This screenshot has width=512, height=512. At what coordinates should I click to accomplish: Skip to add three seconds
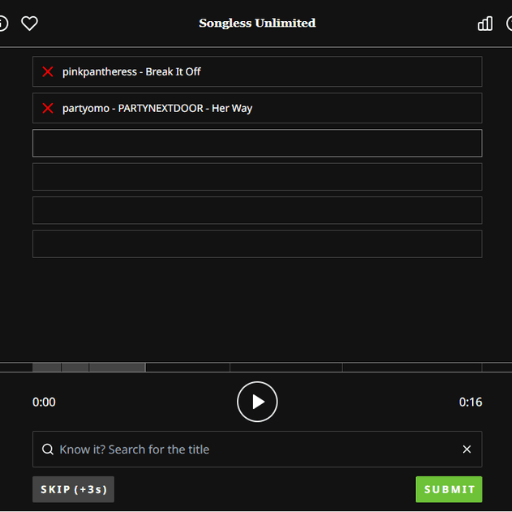pos(73,489)
